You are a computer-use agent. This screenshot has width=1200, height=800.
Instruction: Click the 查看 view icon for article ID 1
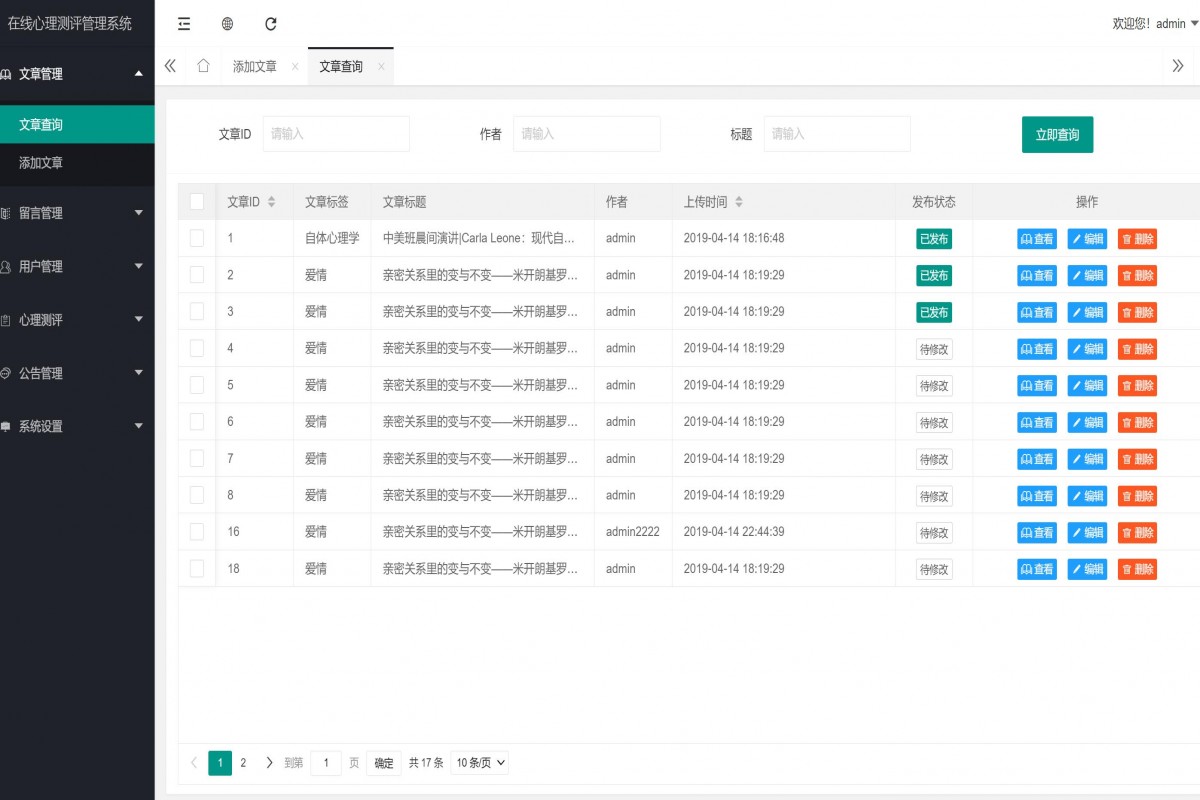[x=1037, y=238]
